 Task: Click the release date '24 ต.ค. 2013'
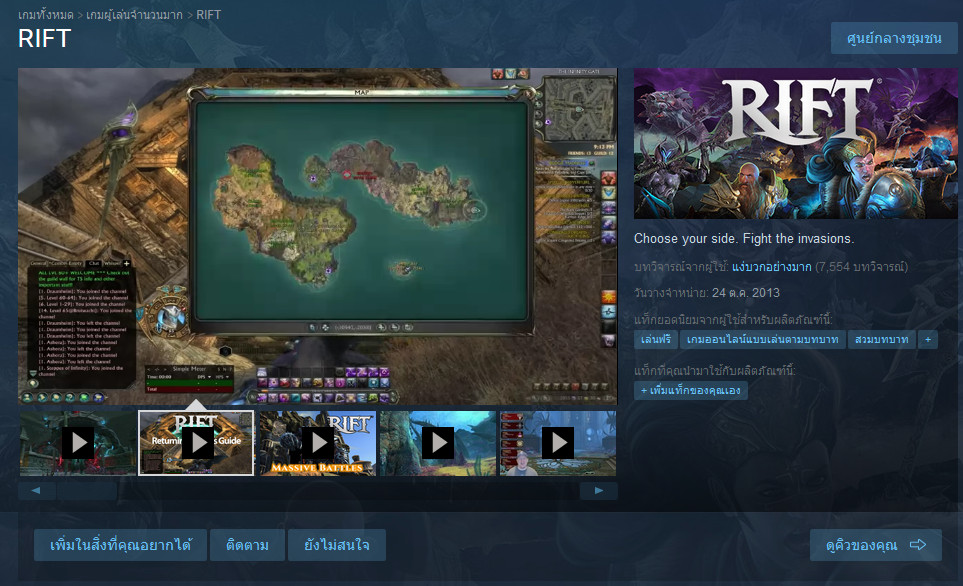(x=746, y=293)
